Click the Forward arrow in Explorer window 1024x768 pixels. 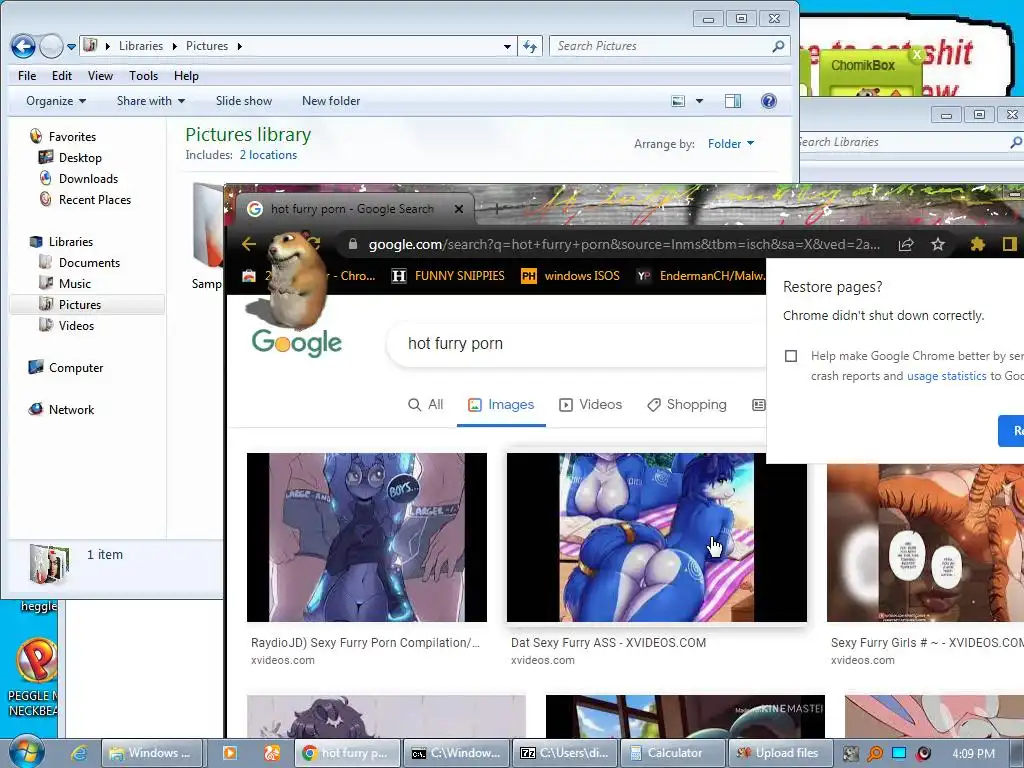coord(51,46)
